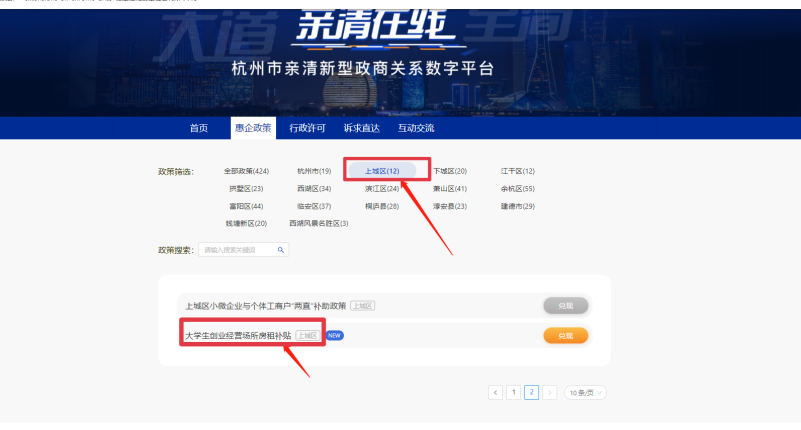Screen dimensions: 801x430
Task: Open the 10条/页 page size dropdown
Action: (x=585, y=393)
